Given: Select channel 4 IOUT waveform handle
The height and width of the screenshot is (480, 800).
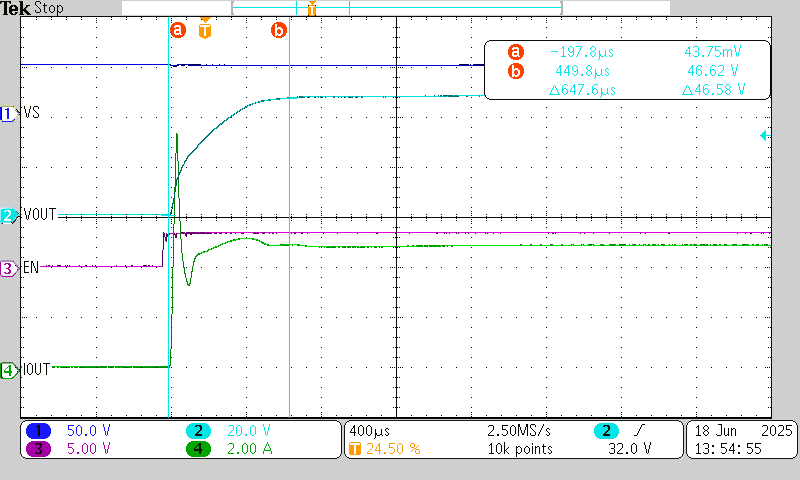Looking at the screenshot, I should (9, 370).
